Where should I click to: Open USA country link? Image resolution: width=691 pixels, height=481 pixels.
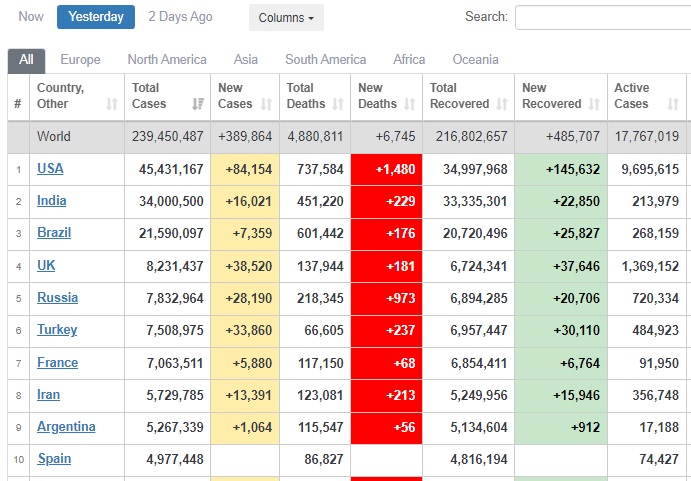tap(50, 169)
